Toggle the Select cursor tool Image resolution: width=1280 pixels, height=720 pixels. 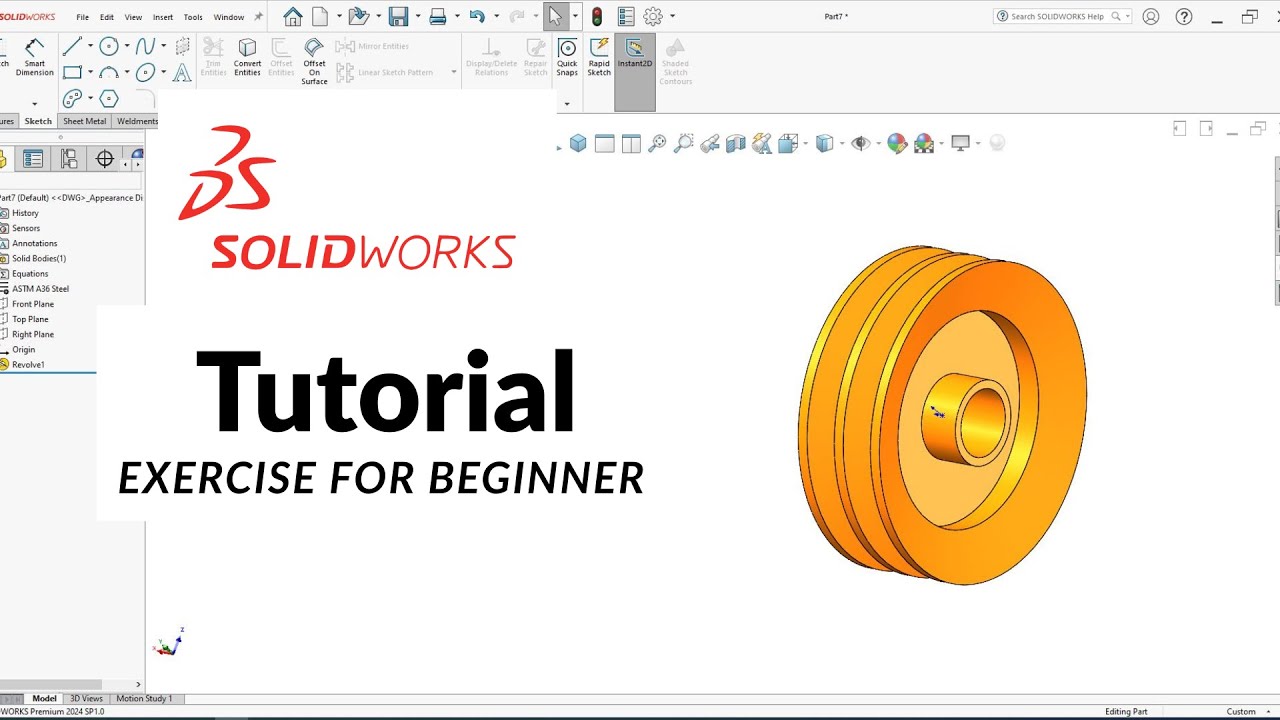(555, 16)
